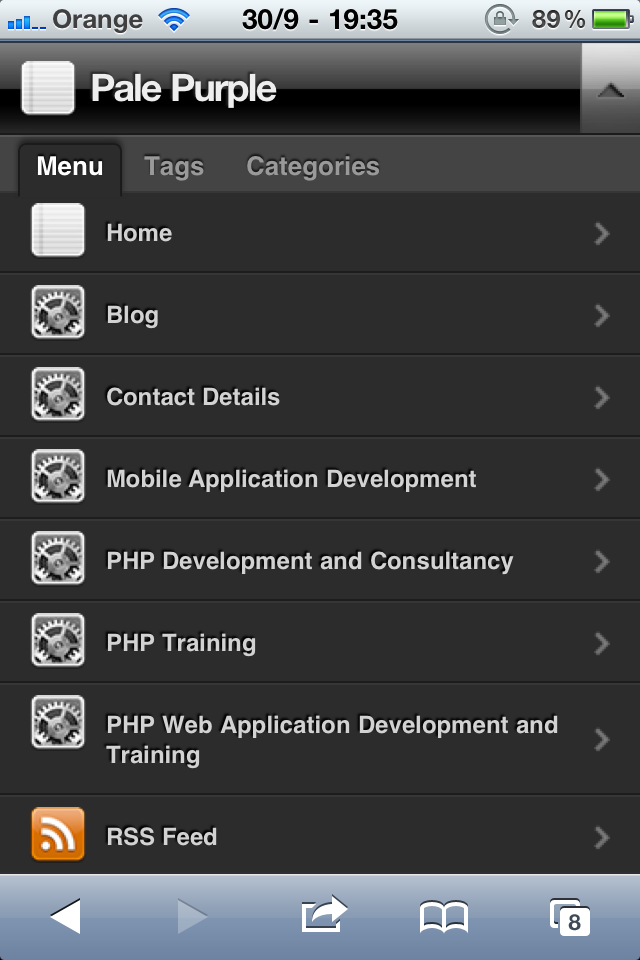Open the Safari bookmarks book icon
The image size is (640, 960).
pyautogui.click(x=444, y=917)
